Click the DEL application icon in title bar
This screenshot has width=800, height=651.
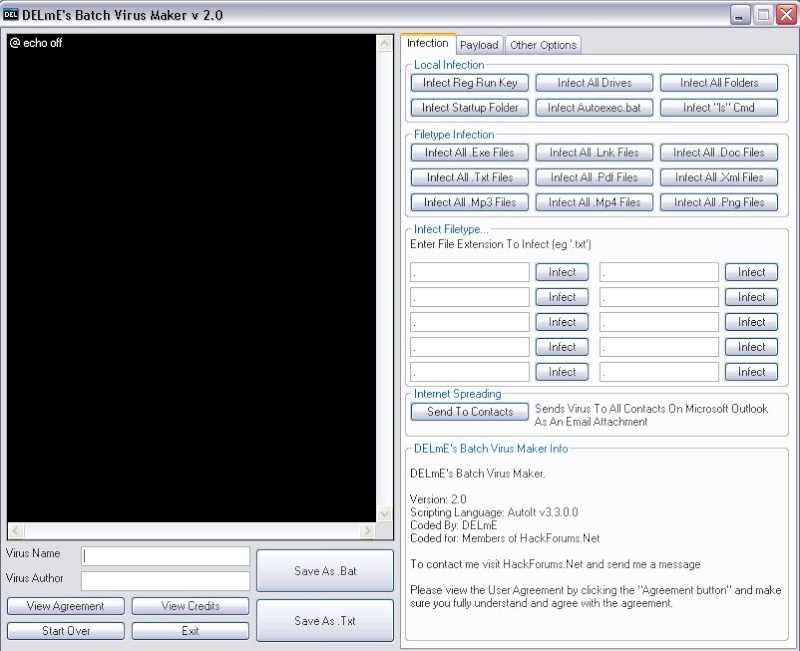click(x=11, y=14)
